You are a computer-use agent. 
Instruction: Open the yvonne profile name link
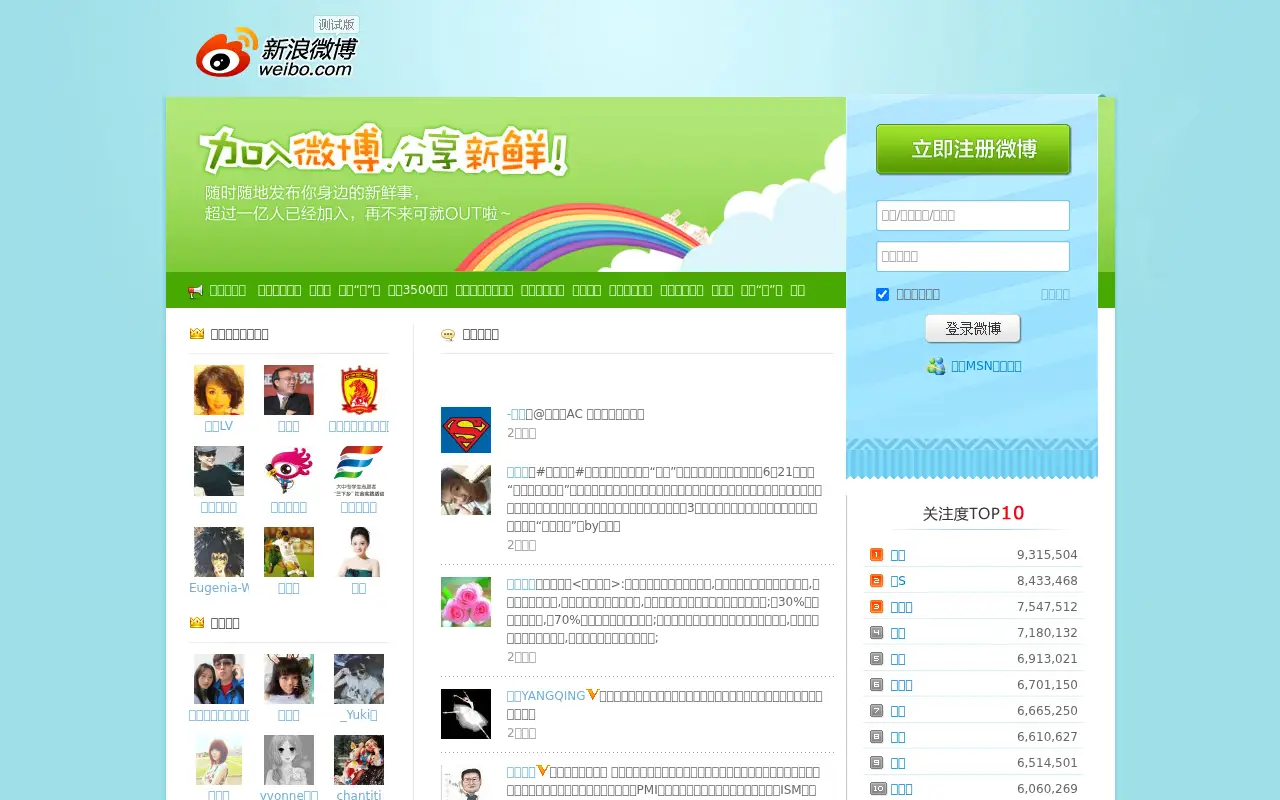289,795
